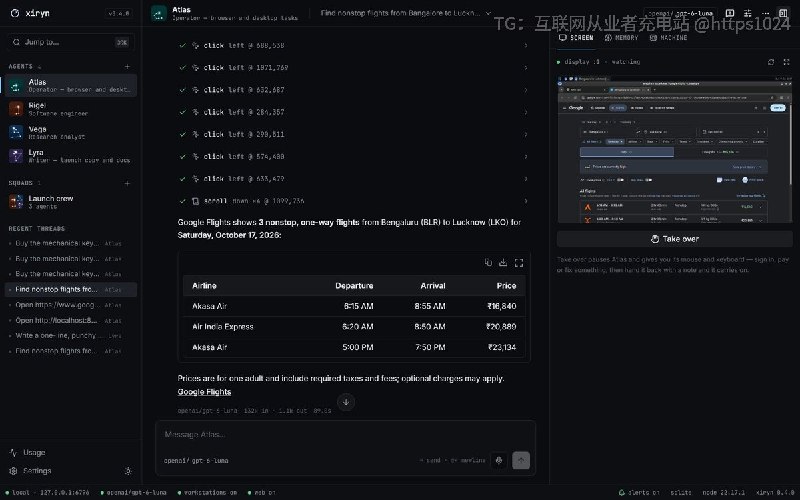Image resolution: width=800 pixels, height=500 pixels.
Task: Select the Vega research analyst agent
Action: pyautogui.click(x=70, y=132)
